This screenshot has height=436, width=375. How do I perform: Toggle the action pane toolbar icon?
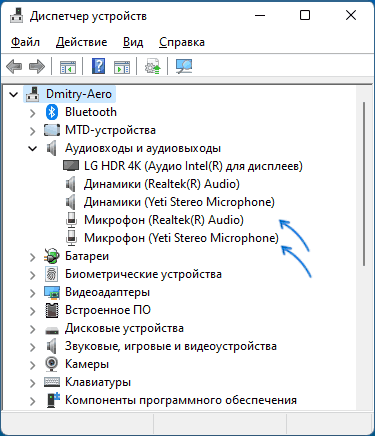tap(122, 67)
